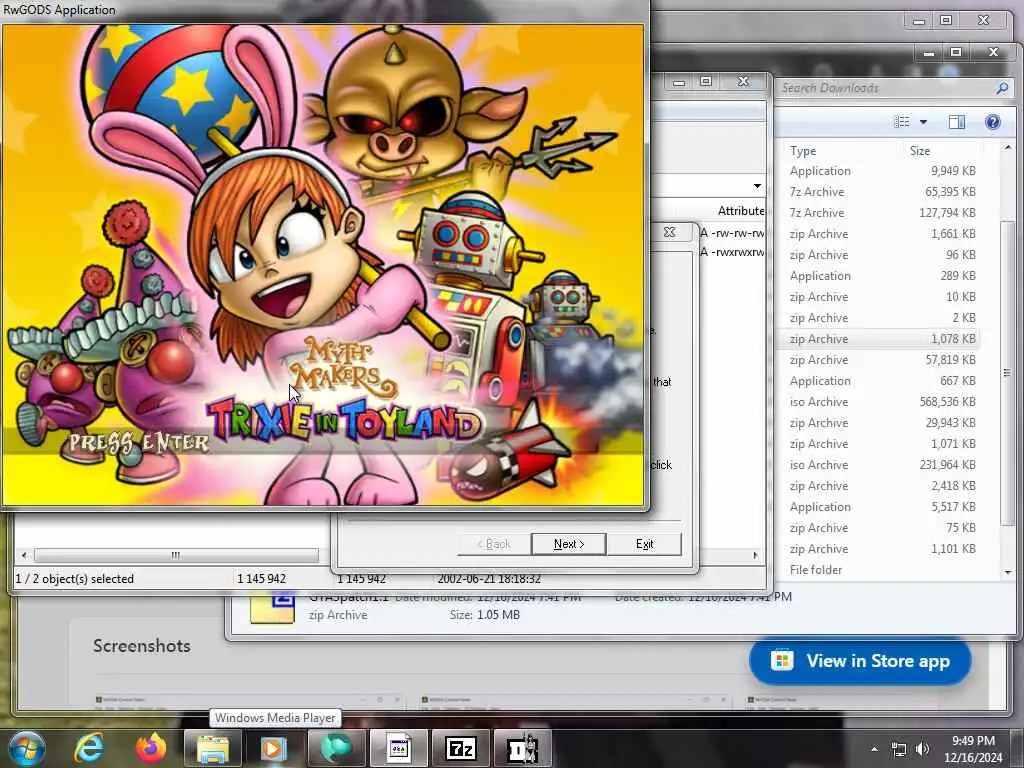The height and width of the screenshot is (768, 1024).
Task: Click the Attributes column header in 7-Zip
Action: tap(741, 210)
